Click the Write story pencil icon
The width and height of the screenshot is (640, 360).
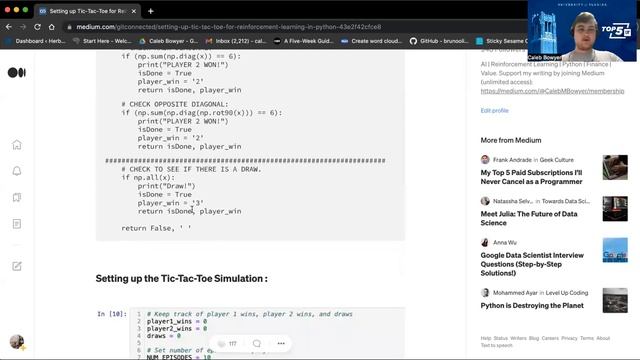point(17,266)
